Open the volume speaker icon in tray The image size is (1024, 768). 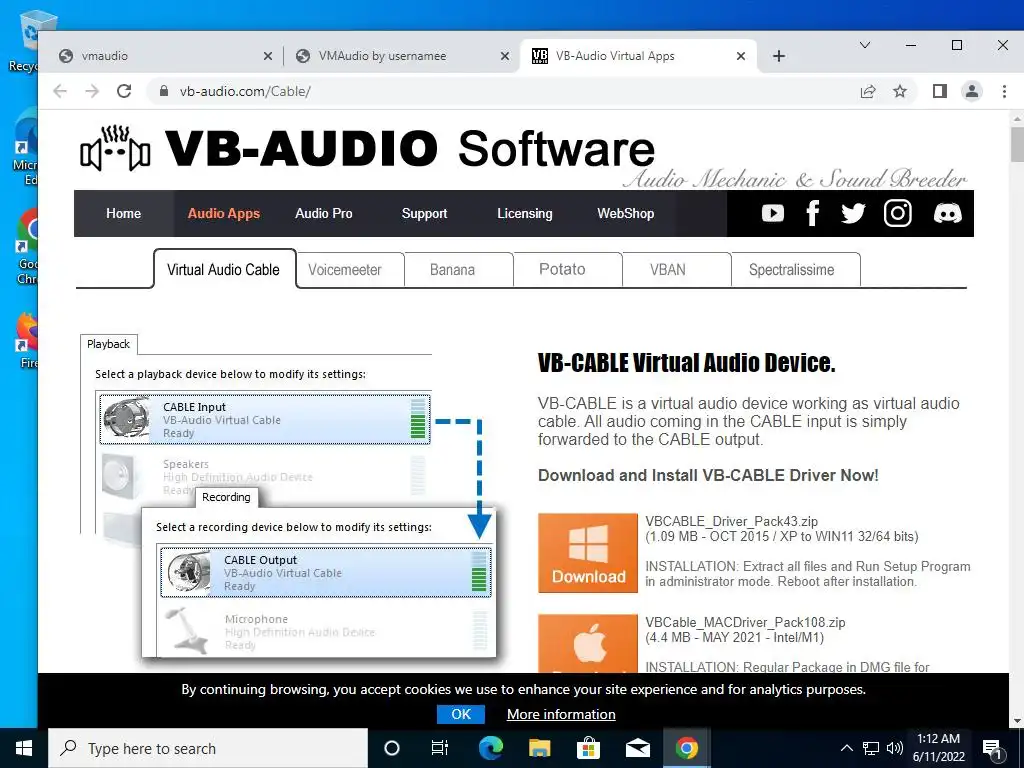[x=895, y=748]
